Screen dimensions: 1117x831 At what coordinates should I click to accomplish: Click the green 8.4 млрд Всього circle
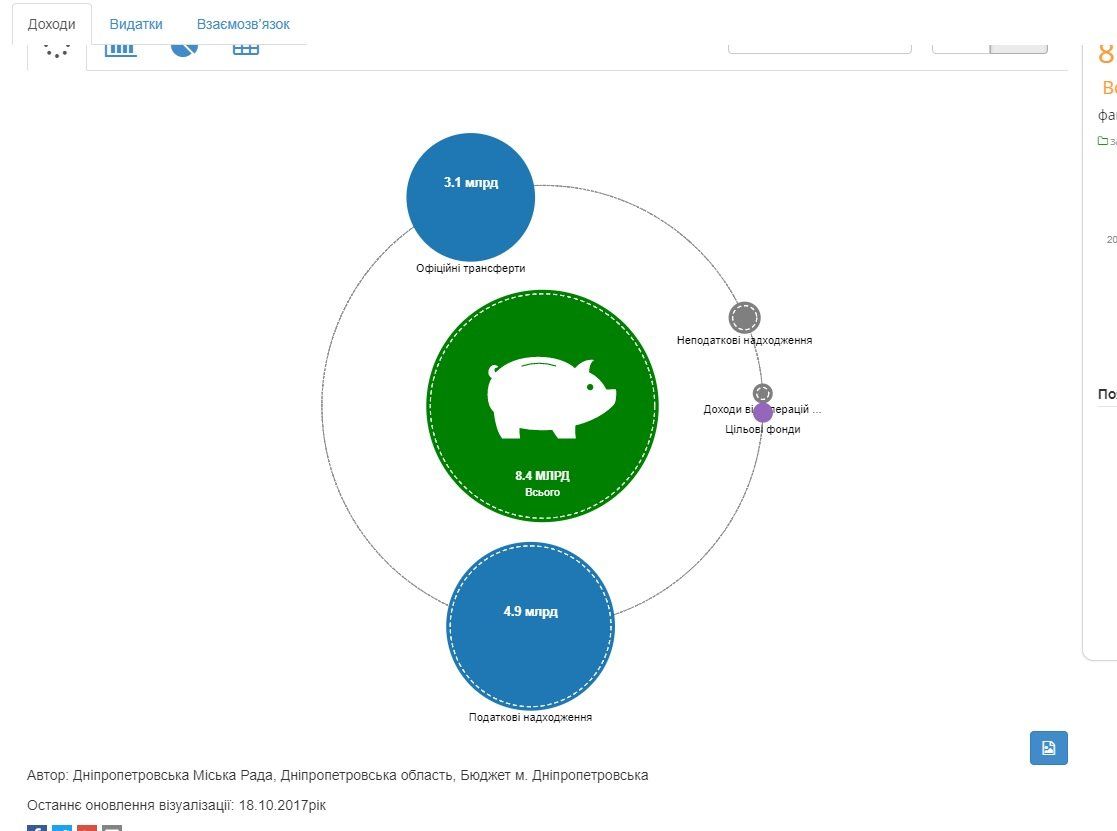coord(542,470)
